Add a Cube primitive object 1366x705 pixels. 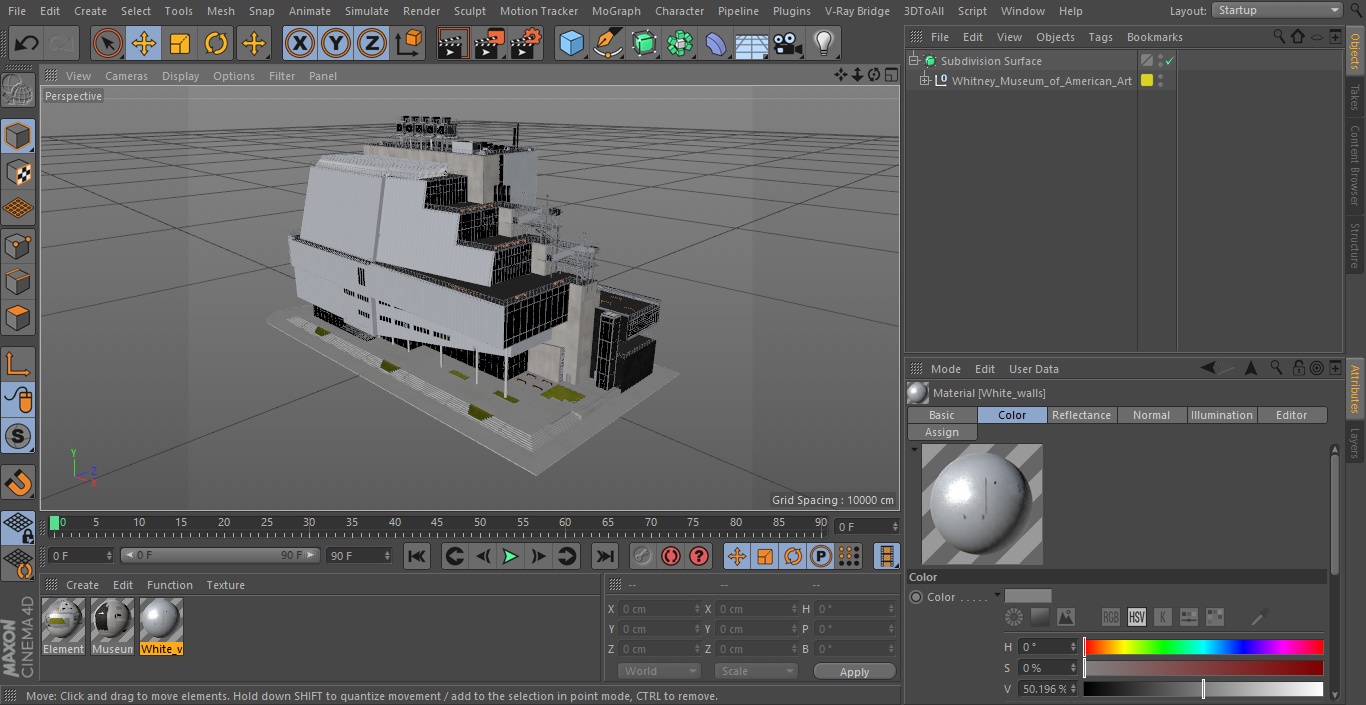571,43
